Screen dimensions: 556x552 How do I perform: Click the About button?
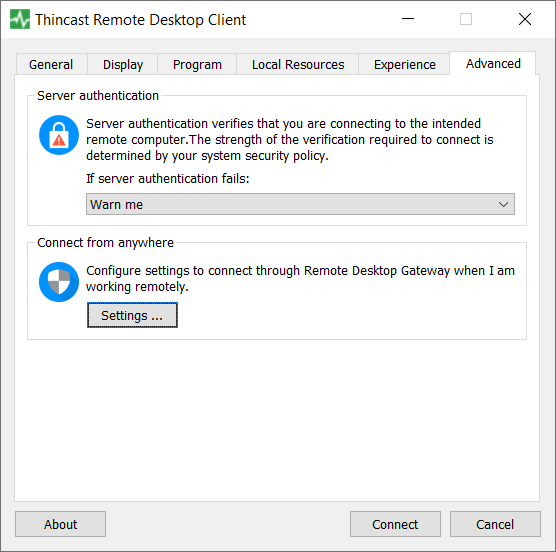coord(60,524)
